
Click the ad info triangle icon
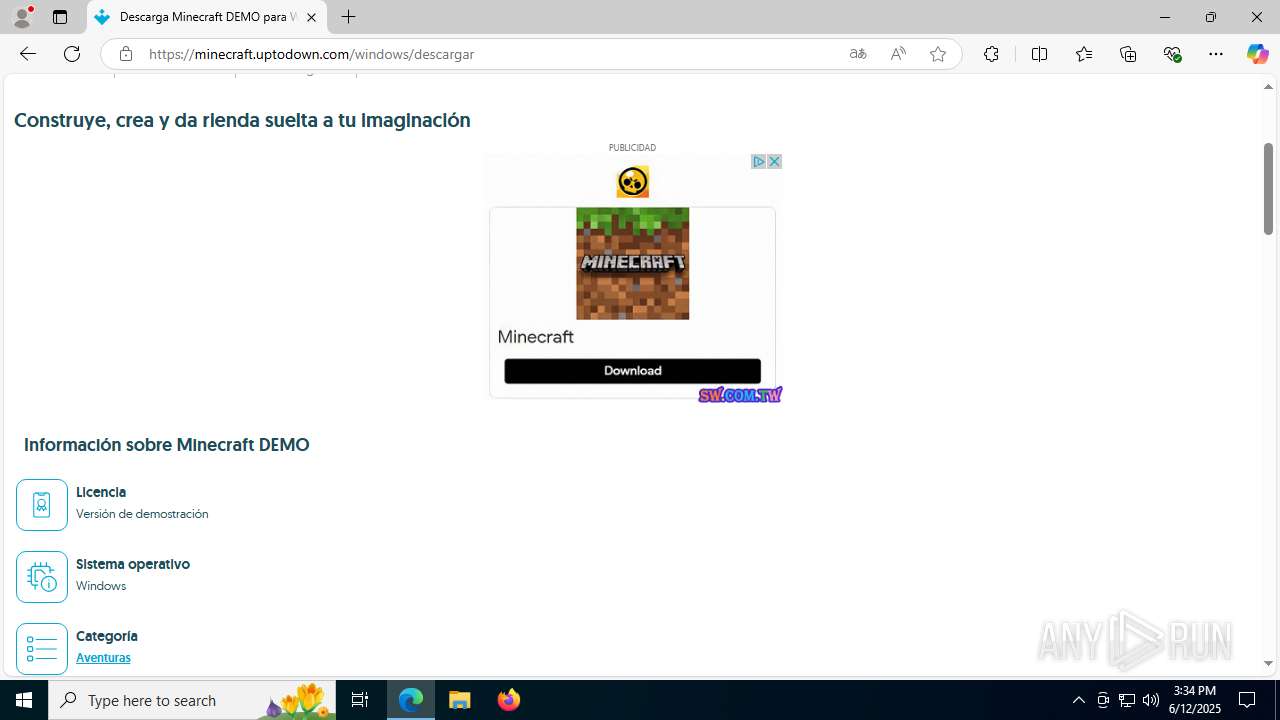(x=758, y=161)
